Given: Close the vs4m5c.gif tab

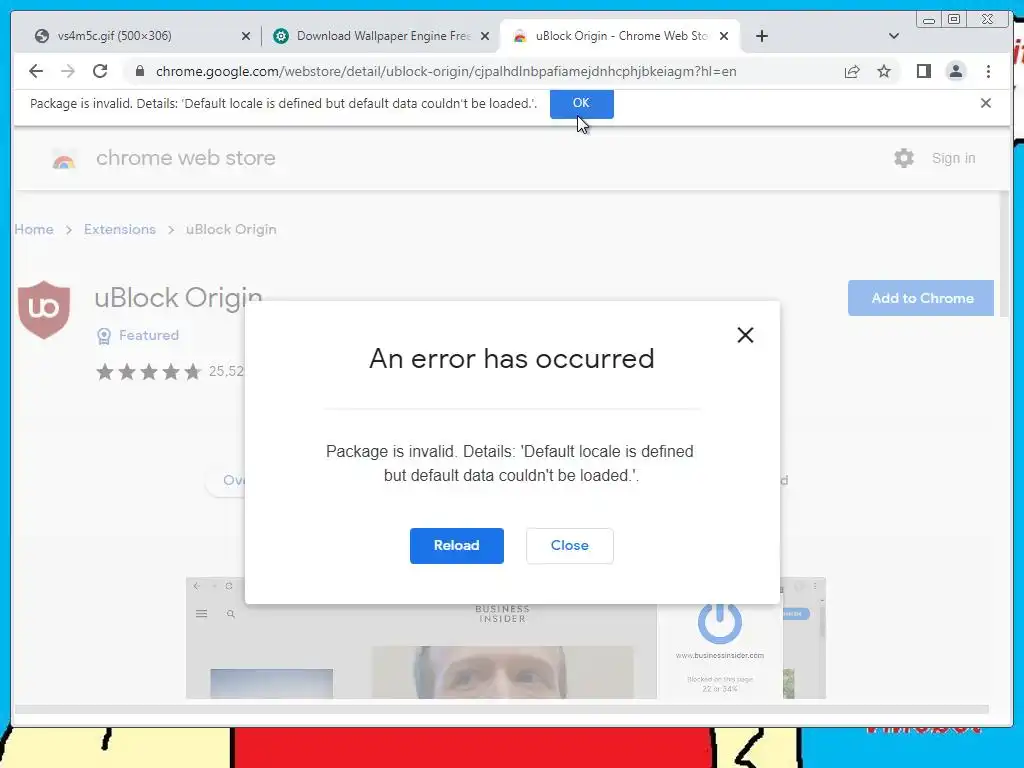Looking at the screenshot, I should click(x=246, y=36).
